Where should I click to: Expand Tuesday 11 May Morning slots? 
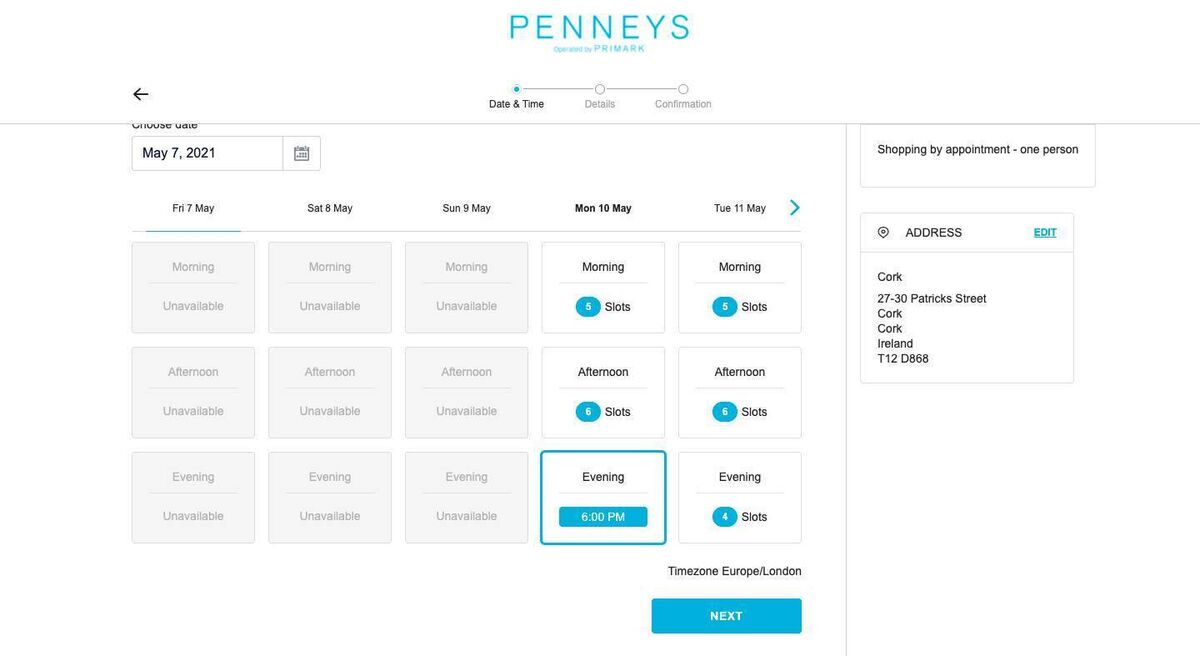point(739,288)
